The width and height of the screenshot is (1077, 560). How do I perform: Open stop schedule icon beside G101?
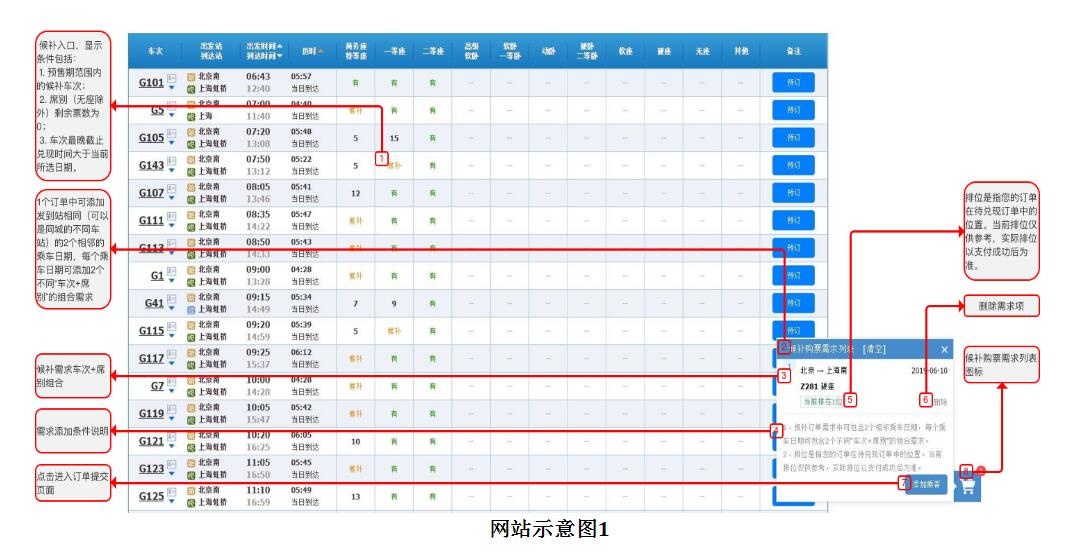(172, 78)
